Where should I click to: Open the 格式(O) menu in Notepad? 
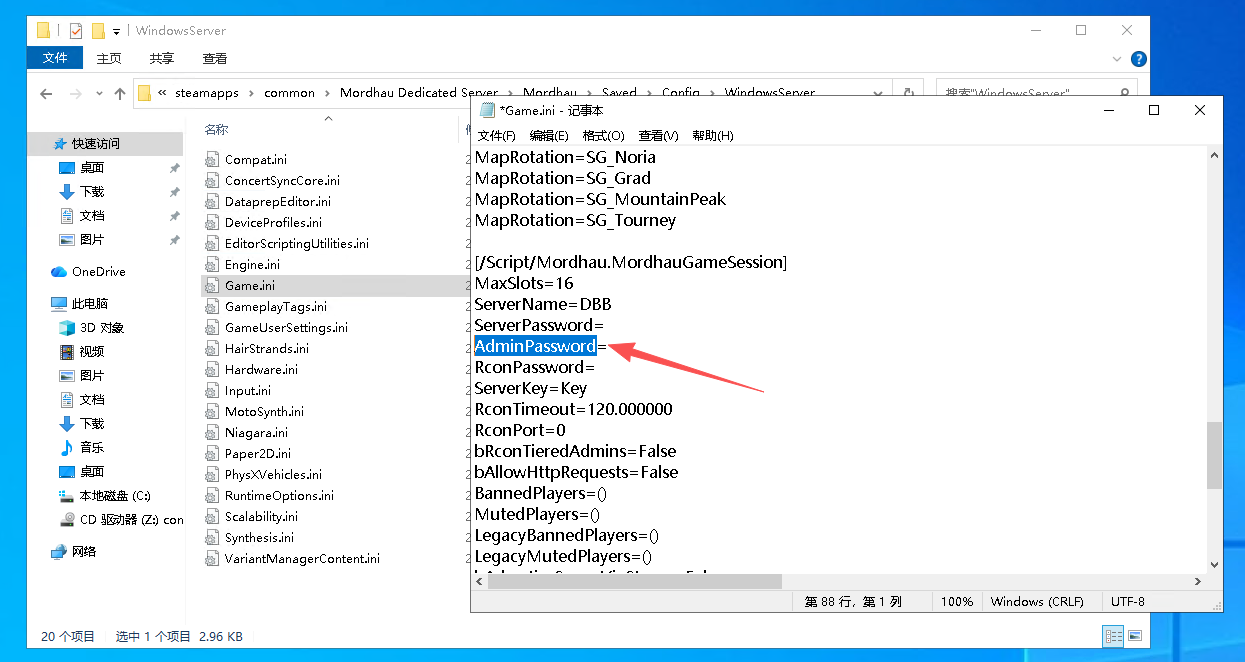[x=603, y=135]
